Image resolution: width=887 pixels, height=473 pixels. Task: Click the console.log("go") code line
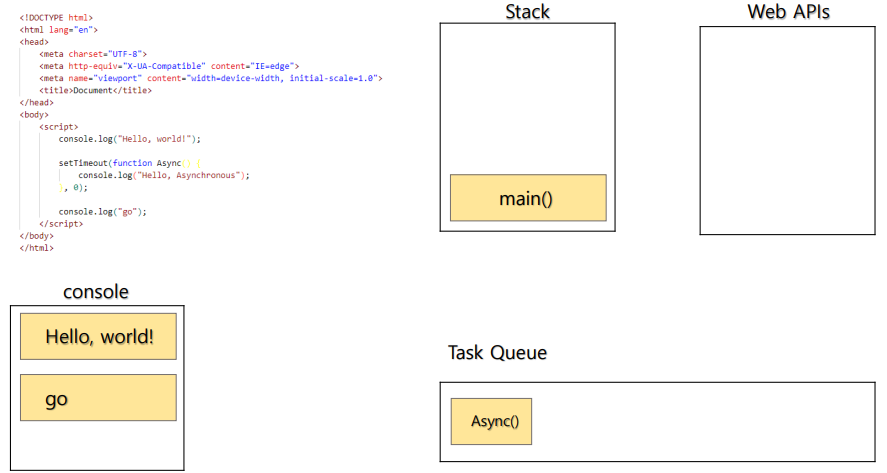point(102,212)
